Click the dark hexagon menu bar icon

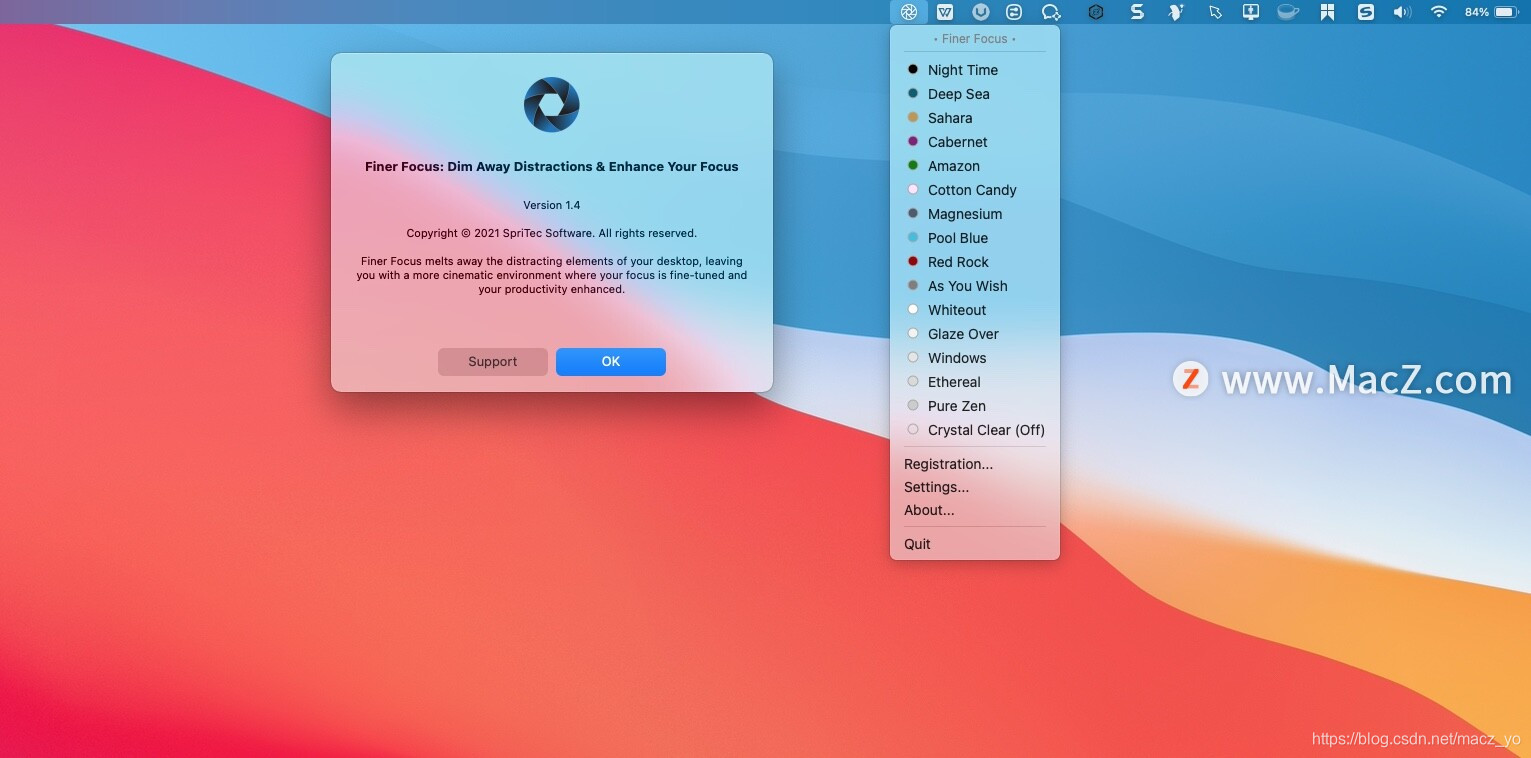click(x=1096, y=12)
